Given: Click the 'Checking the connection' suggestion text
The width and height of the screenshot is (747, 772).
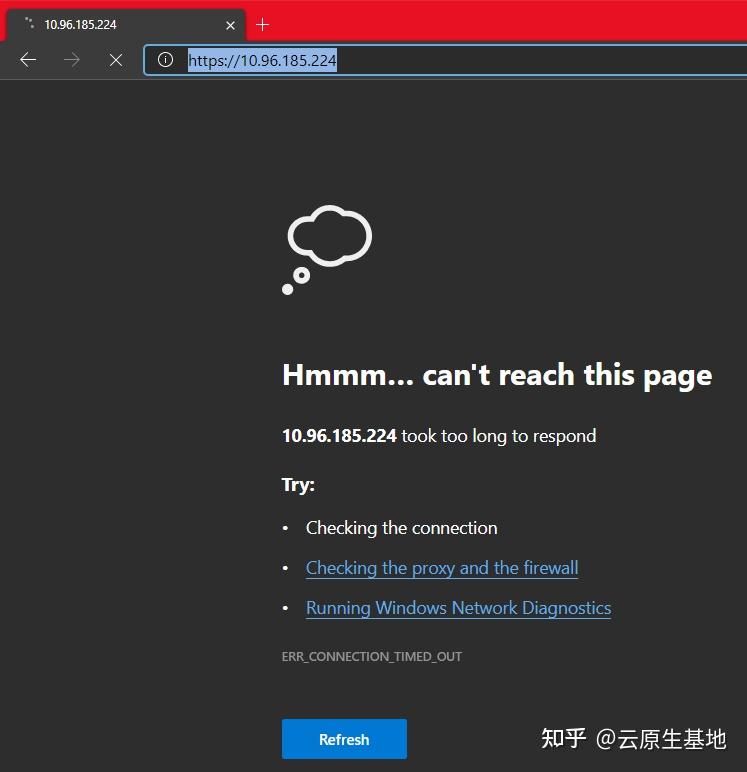Looking at the screenshot, I should pyautogui.click(x=401, y=528).
